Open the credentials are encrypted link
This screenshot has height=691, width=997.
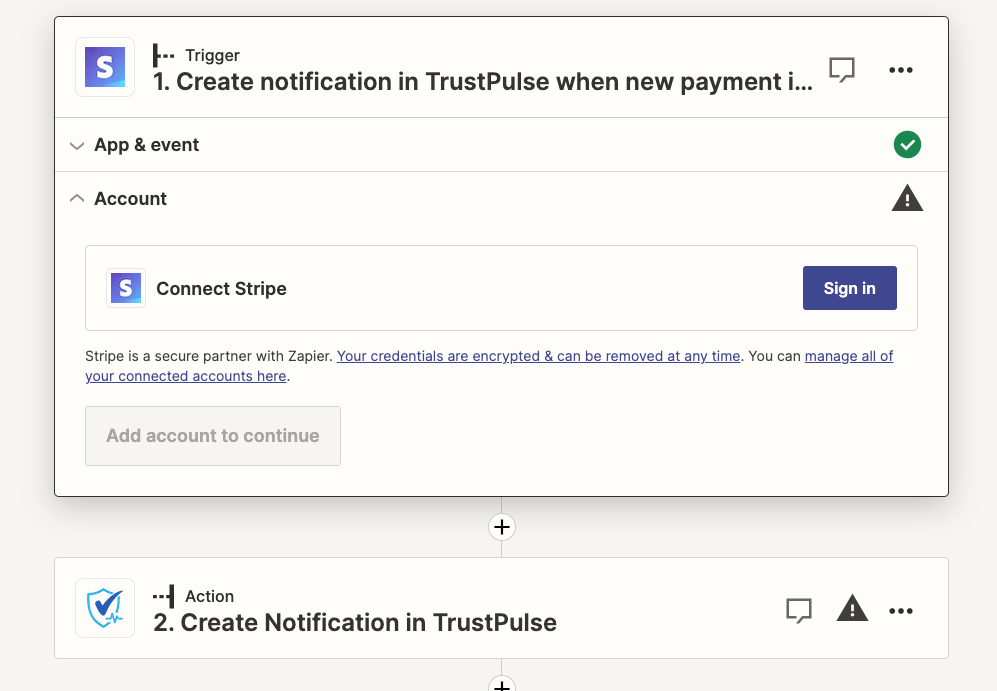tap(538, 356)
